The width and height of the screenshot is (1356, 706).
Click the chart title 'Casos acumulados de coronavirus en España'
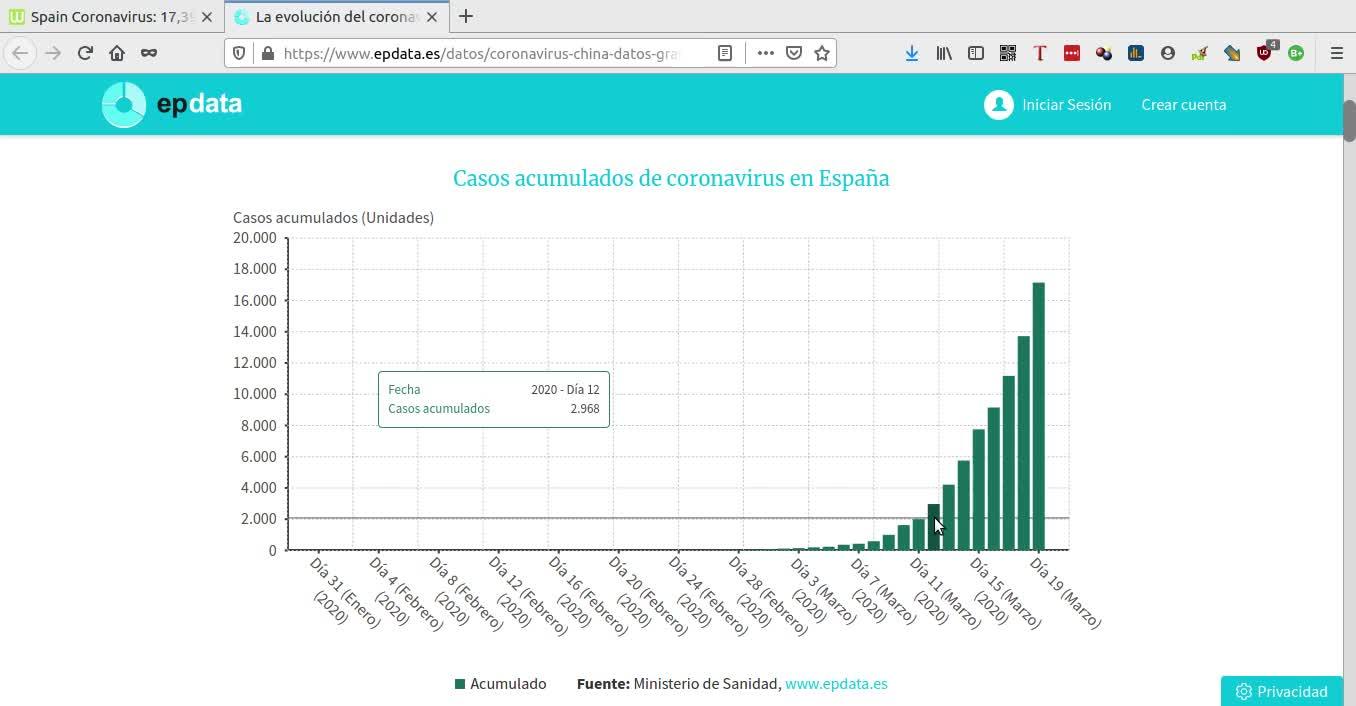pos(671,178)
